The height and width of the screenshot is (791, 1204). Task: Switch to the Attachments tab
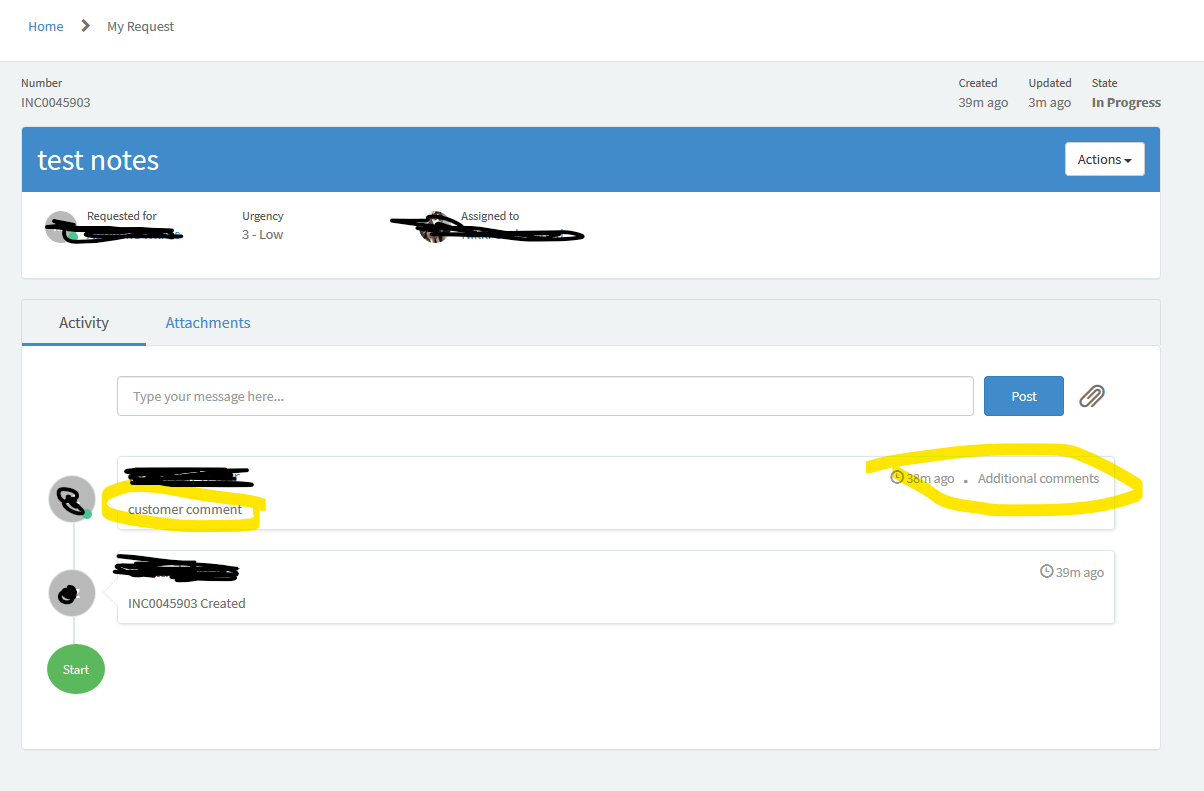(x=207, y=322)
